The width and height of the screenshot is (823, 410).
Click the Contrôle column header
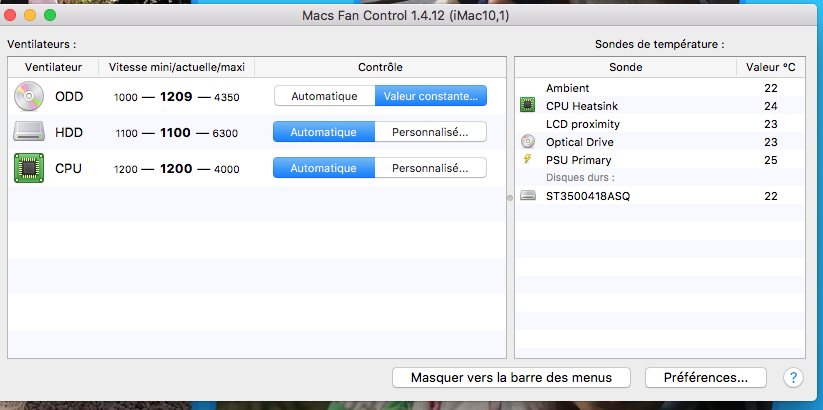click(380, 67)
